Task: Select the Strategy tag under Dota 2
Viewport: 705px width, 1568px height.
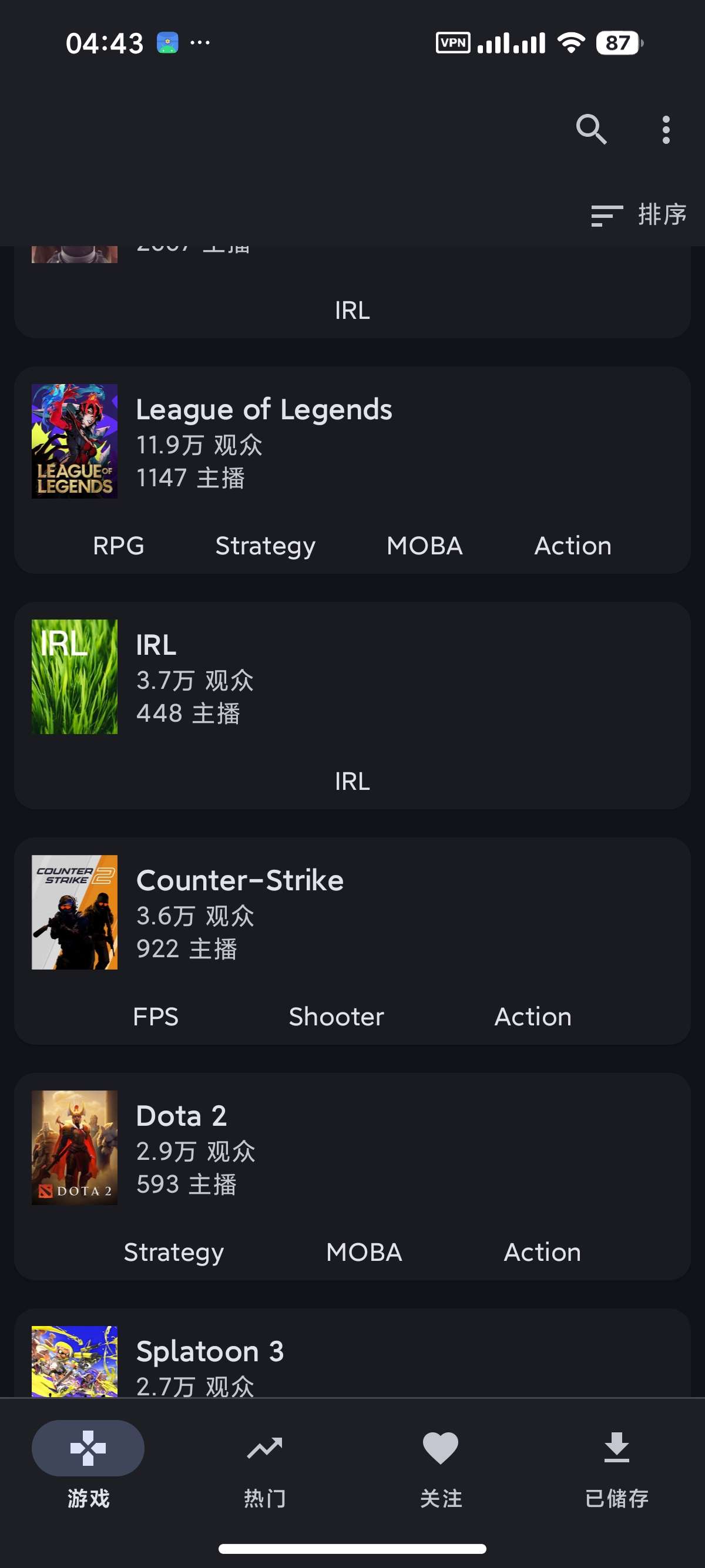Action: click(x=173, y=1253)
